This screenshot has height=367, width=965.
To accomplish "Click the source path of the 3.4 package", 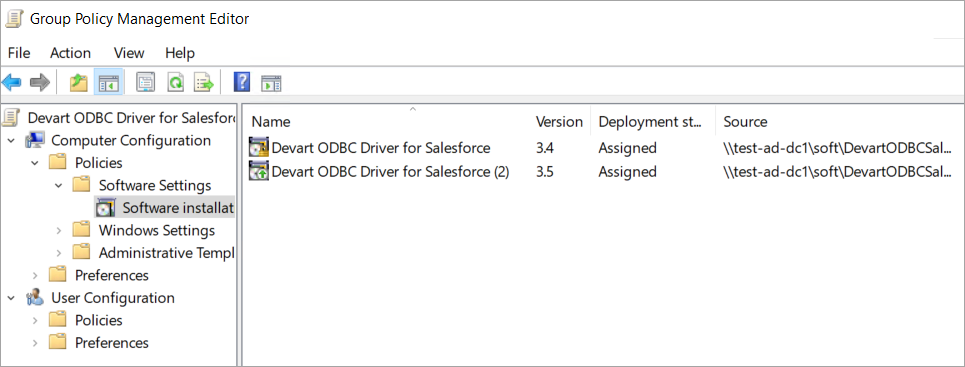I will pos(838,148).
